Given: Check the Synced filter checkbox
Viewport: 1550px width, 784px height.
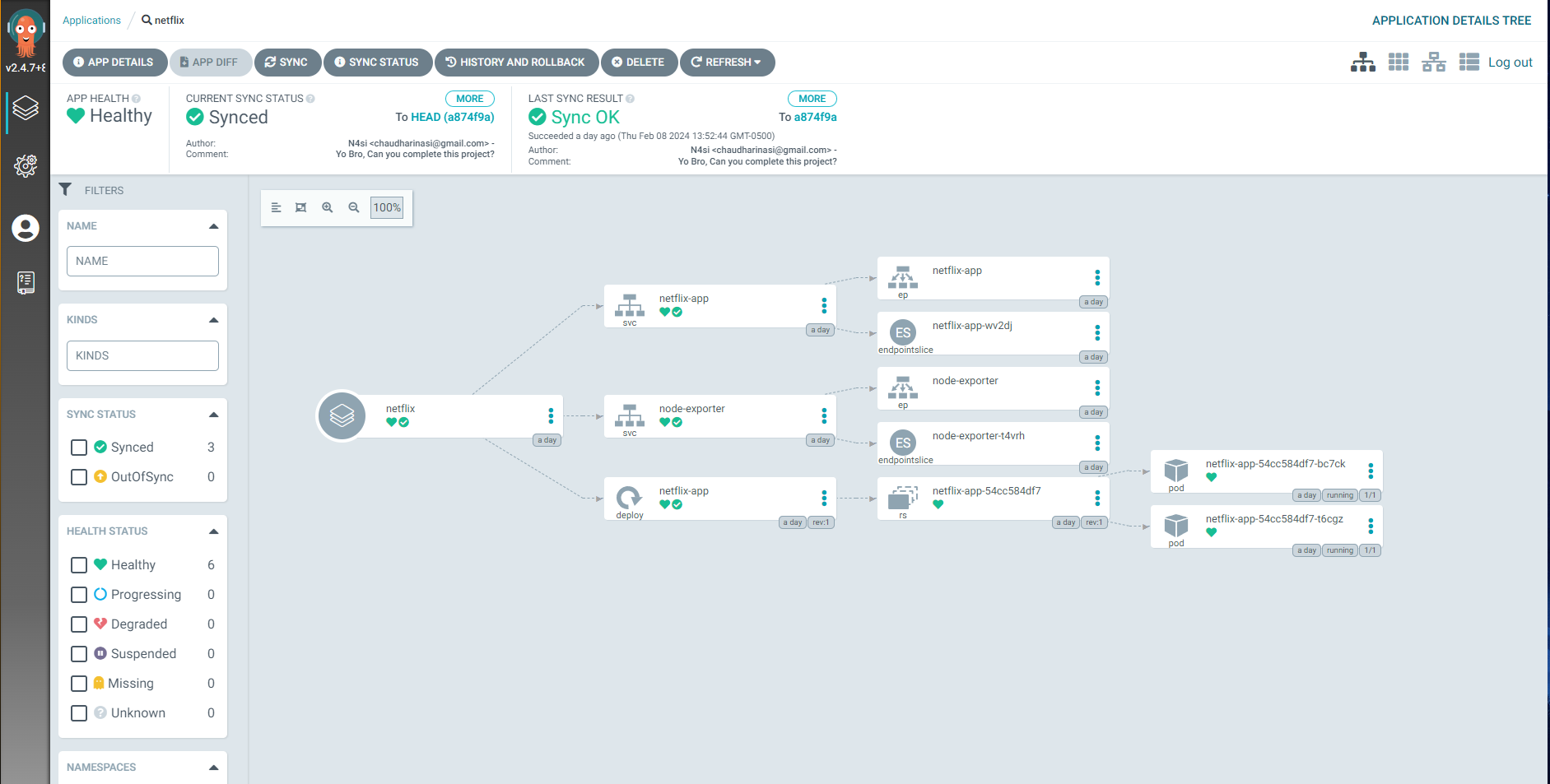Looking at the screenshot, I should coord(79,448).
